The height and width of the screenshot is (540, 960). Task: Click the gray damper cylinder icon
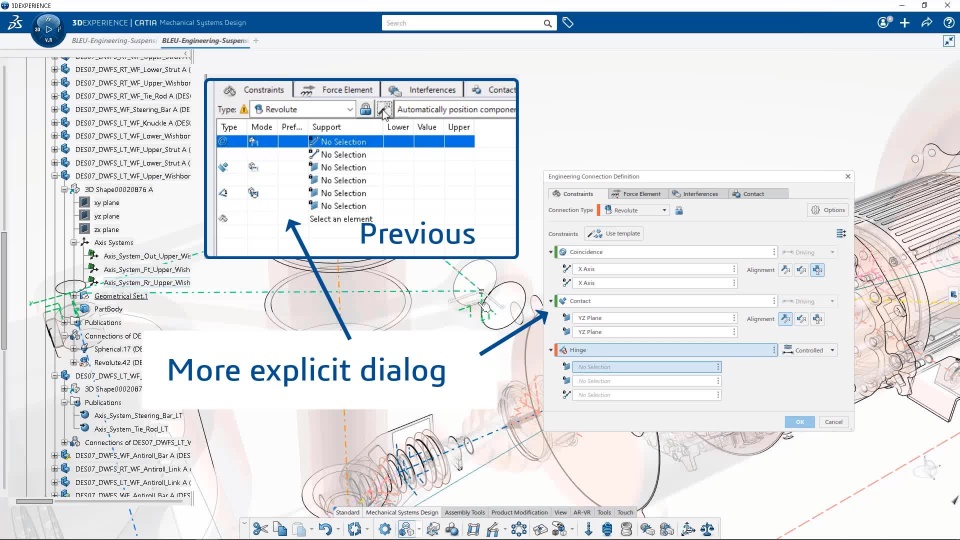[626, 529]
